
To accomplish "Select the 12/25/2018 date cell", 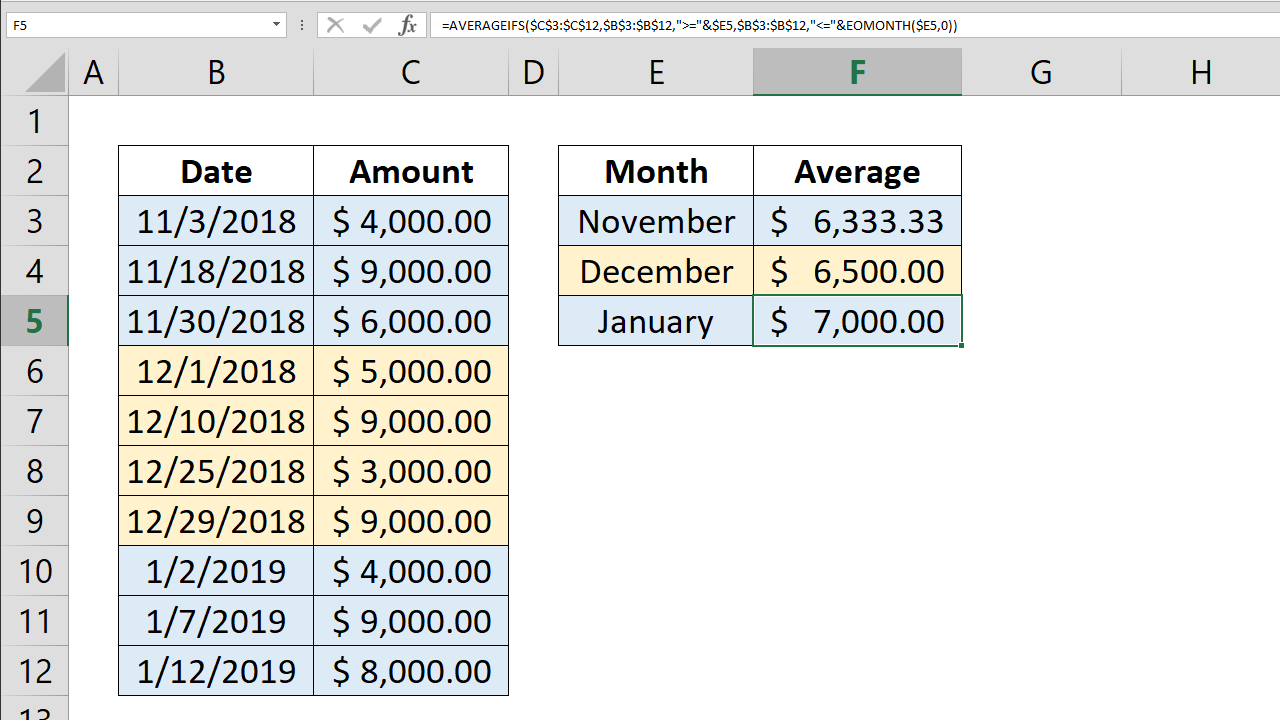I will click(x=216, y=471).
